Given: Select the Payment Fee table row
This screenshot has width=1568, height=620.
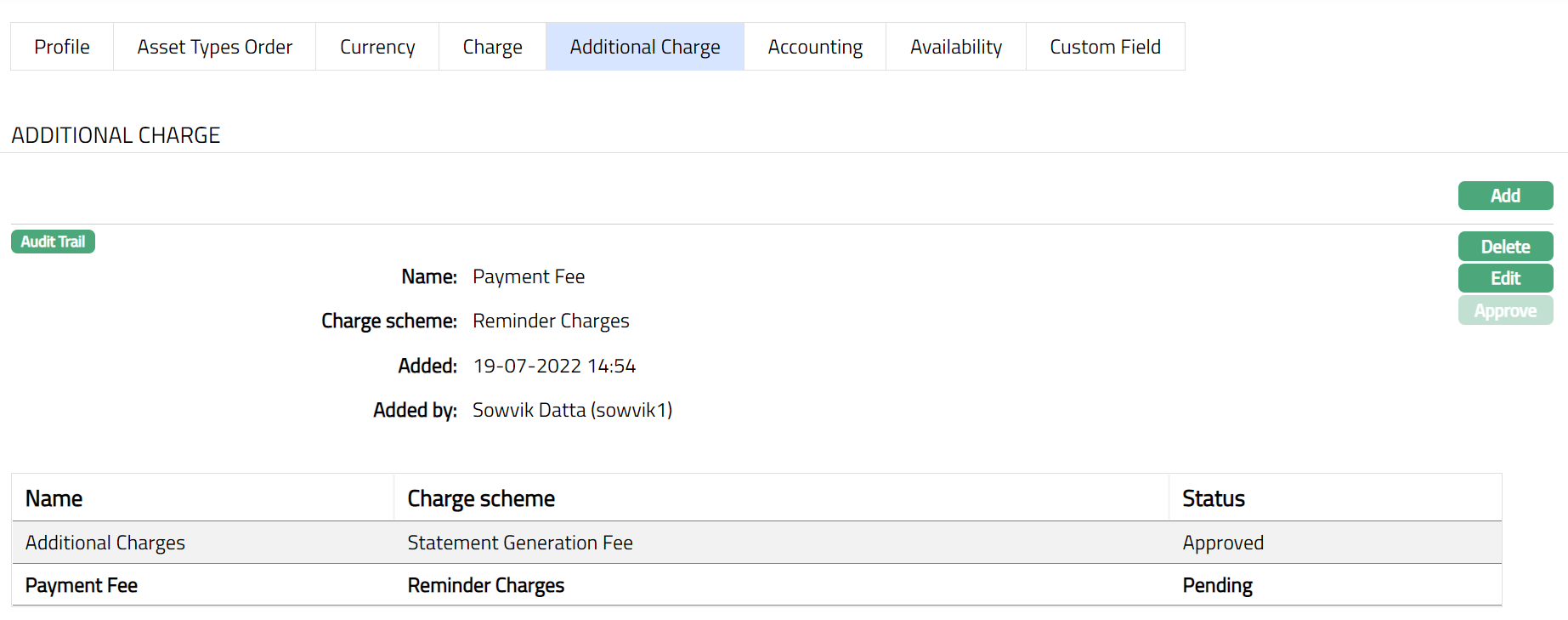Looking at the screenshot, I should coord(82,585).
